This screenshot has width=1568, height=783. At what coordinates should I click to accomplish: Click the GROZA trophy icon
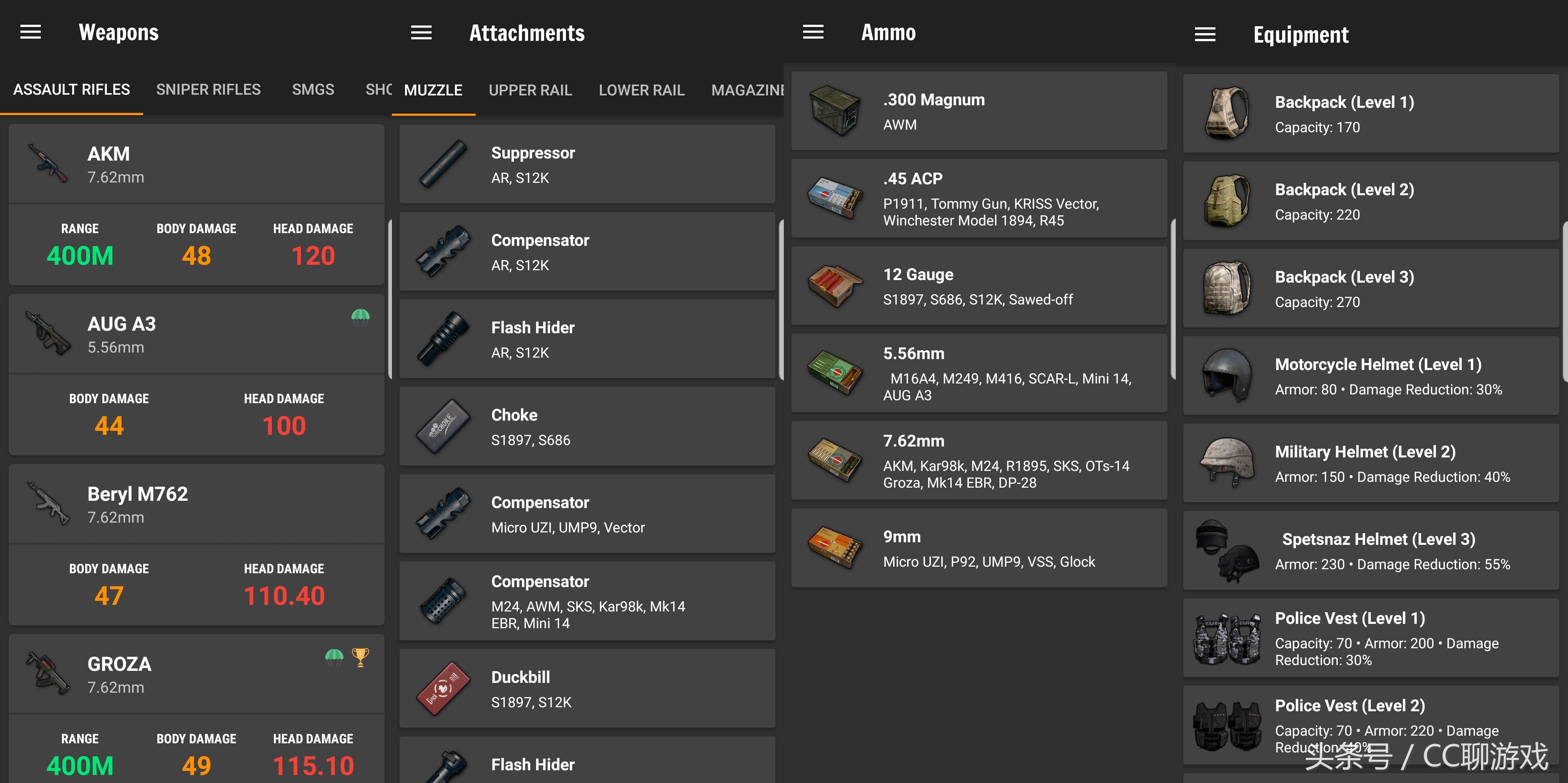(360, 657)
